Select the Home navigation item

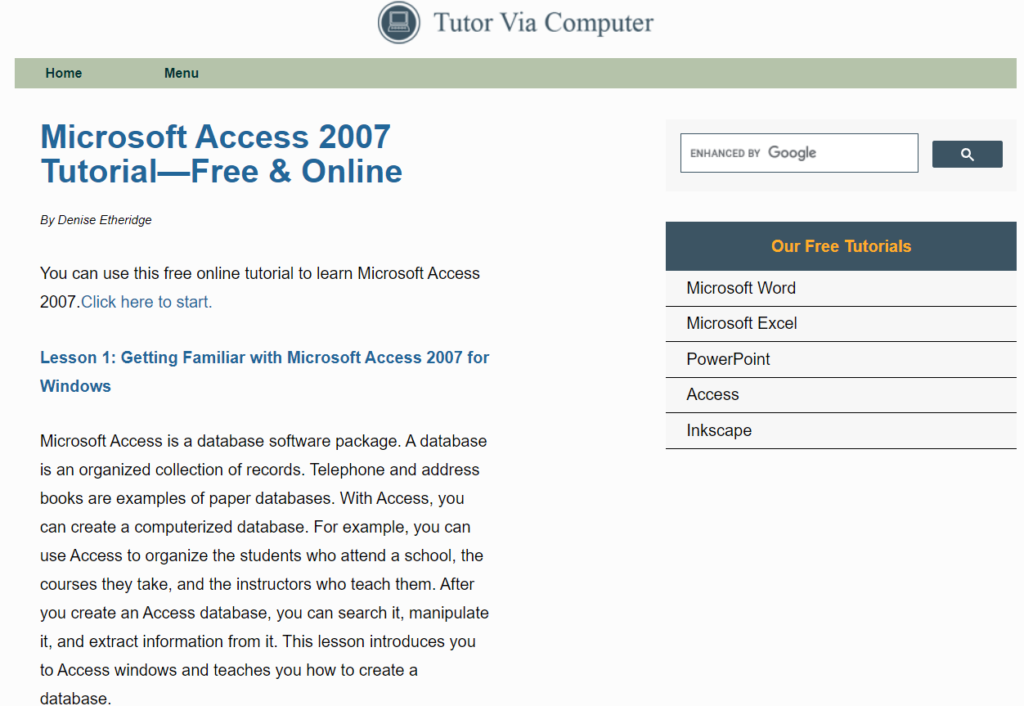click(63, 73)
